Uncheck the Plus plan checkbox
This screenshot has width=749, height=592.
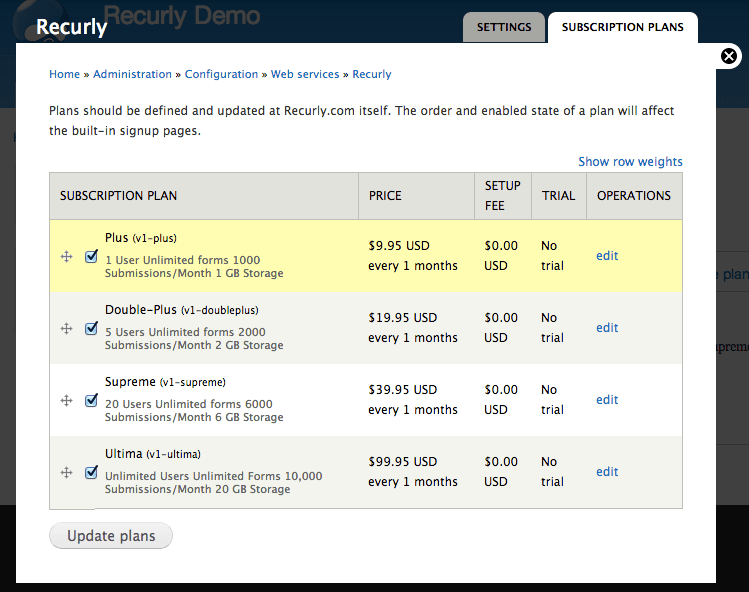(91, 257)
